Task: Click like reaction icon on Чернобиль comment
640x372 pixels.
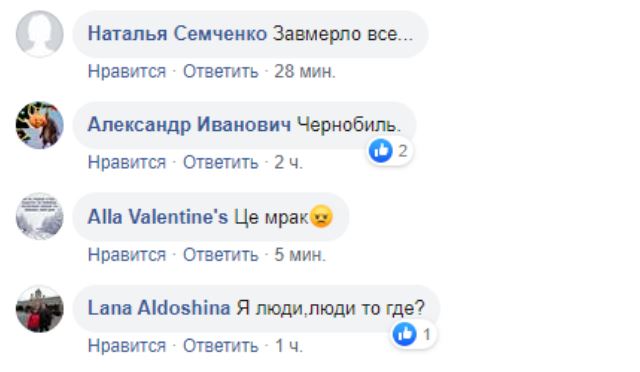Action: click(380, 151)
